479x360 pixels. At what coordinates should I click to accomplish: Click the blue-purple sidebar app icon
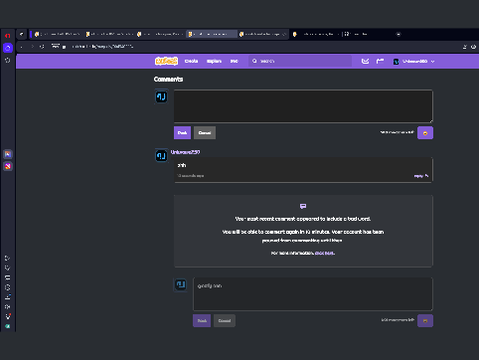point(8,154)
